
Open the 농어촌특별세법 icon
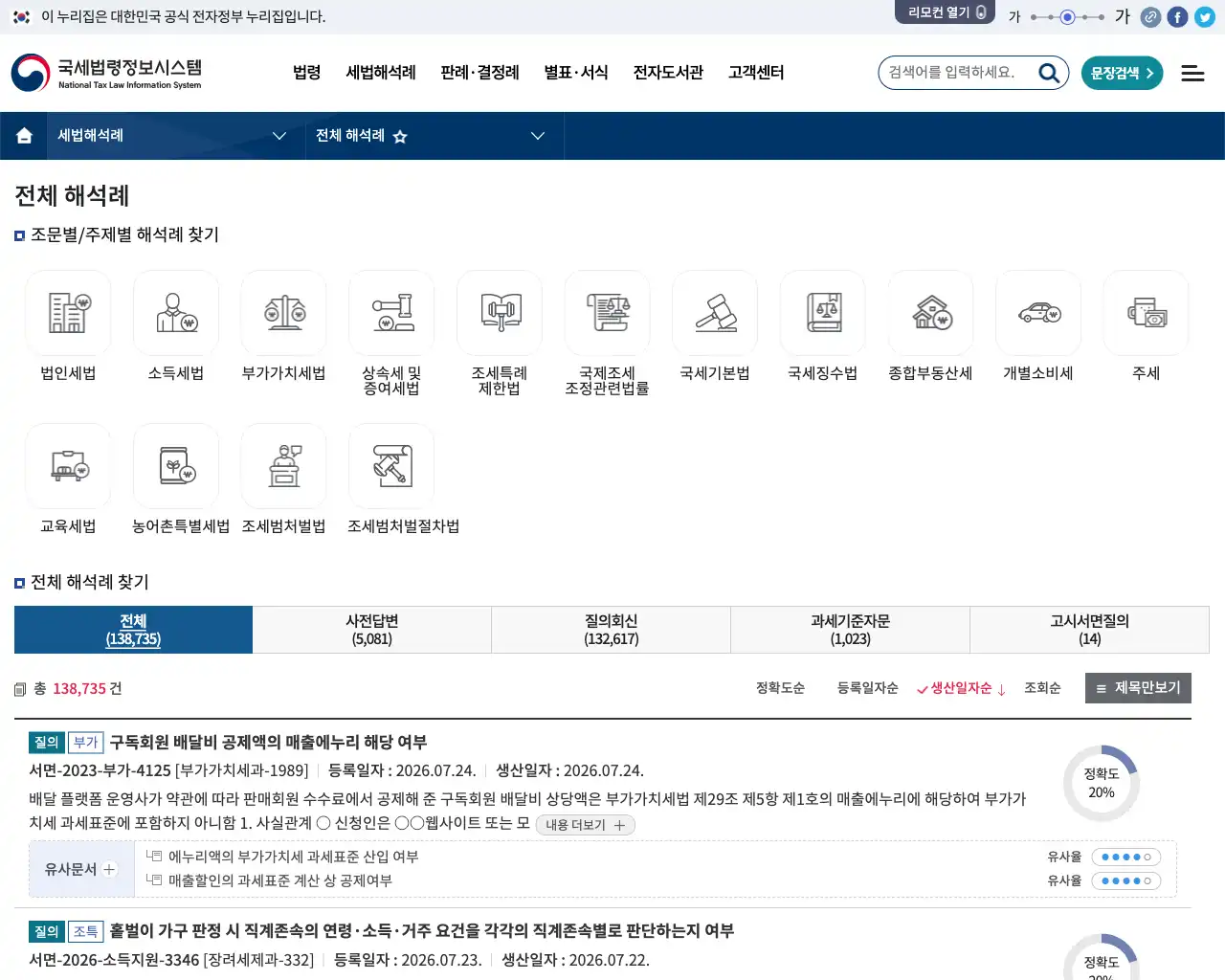tap(176, 466)
